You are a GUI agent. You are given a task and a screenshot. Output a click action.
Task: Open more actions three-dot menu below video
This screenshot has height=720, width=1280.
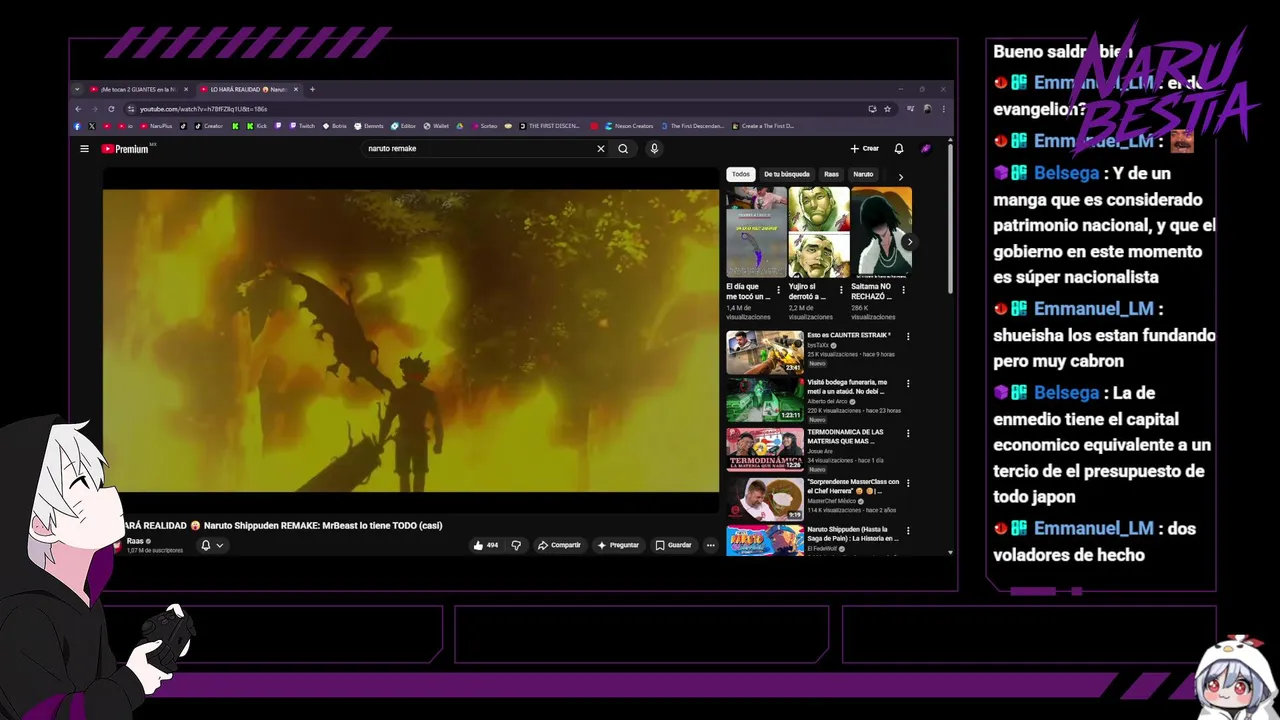tap(711, 545)
